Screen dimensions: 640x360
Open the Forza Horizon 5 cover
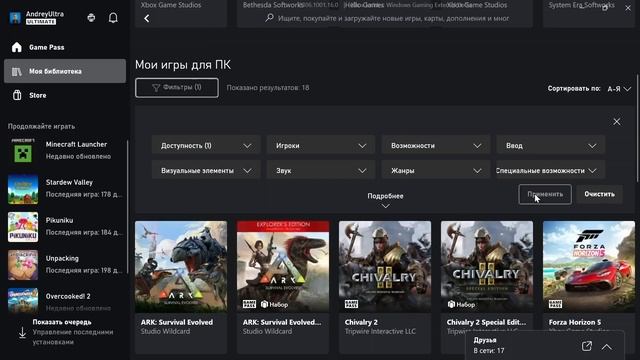589,267
